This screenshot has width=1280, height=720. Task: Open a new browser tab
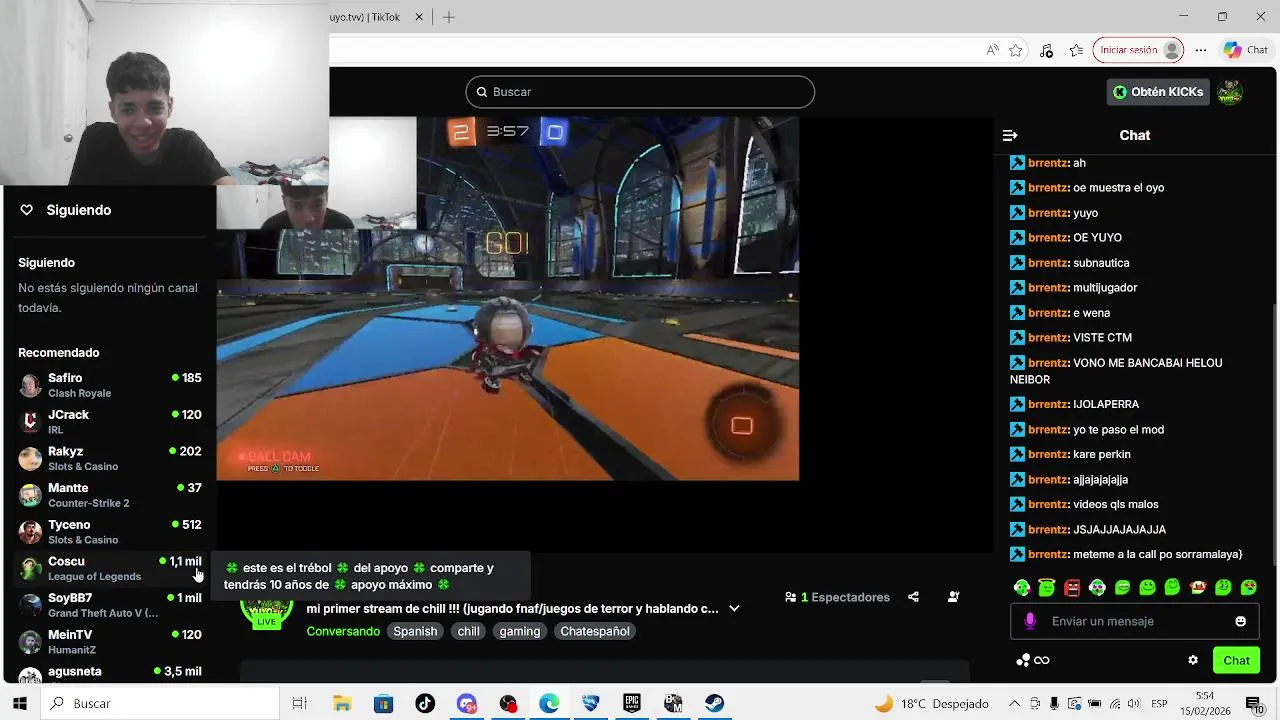click(x=449, y=17)
